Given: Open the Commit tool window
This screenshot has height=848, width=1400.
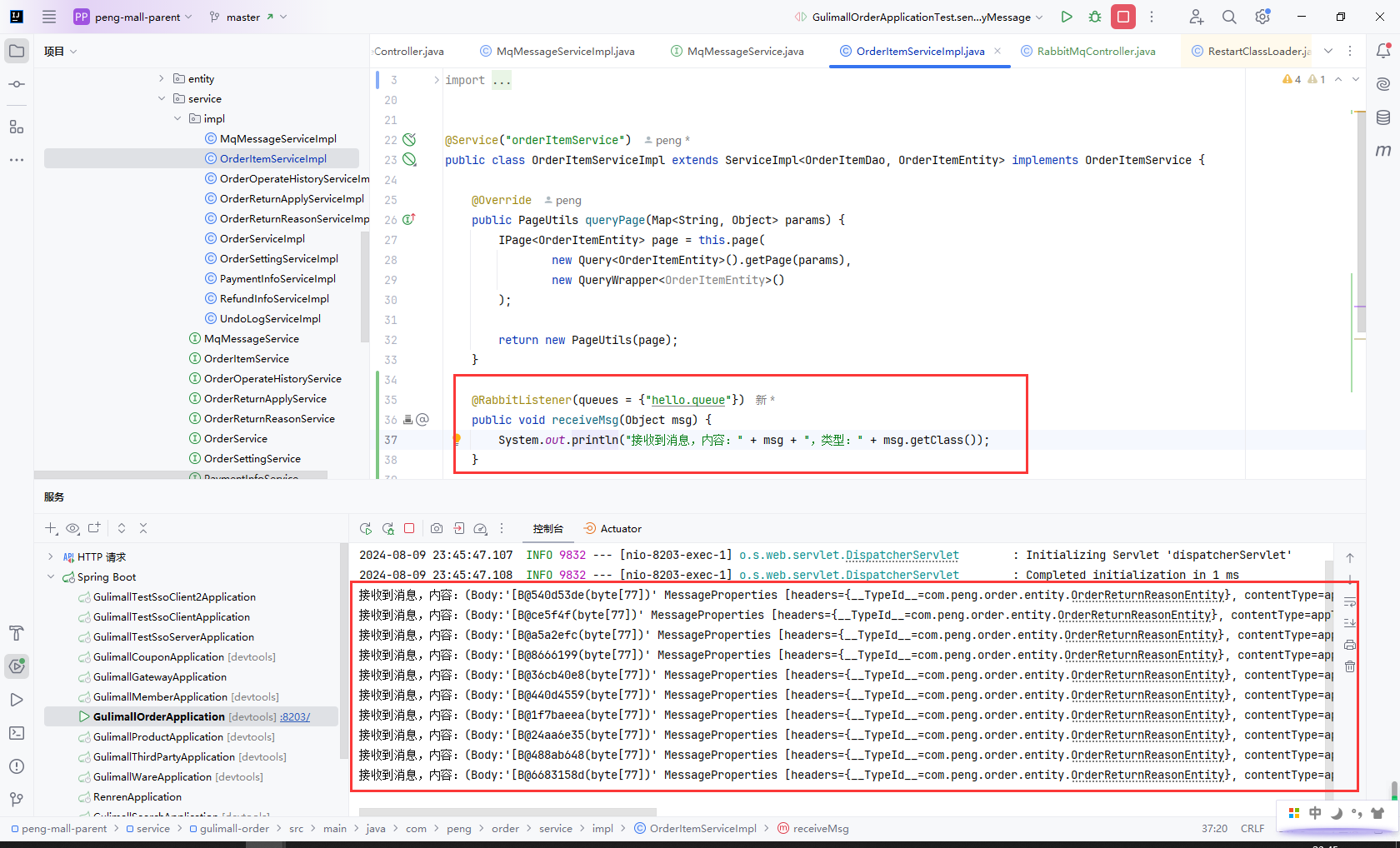Looking at the screenshot, I should (x=17, y=84).
